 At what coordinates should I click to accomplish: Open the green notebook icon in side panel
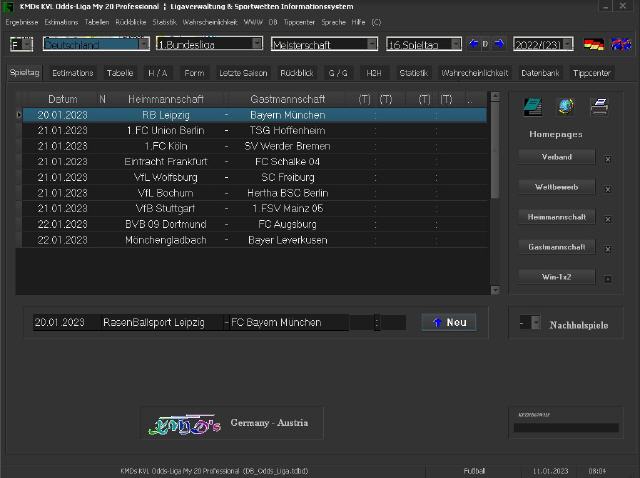point(533,107)
